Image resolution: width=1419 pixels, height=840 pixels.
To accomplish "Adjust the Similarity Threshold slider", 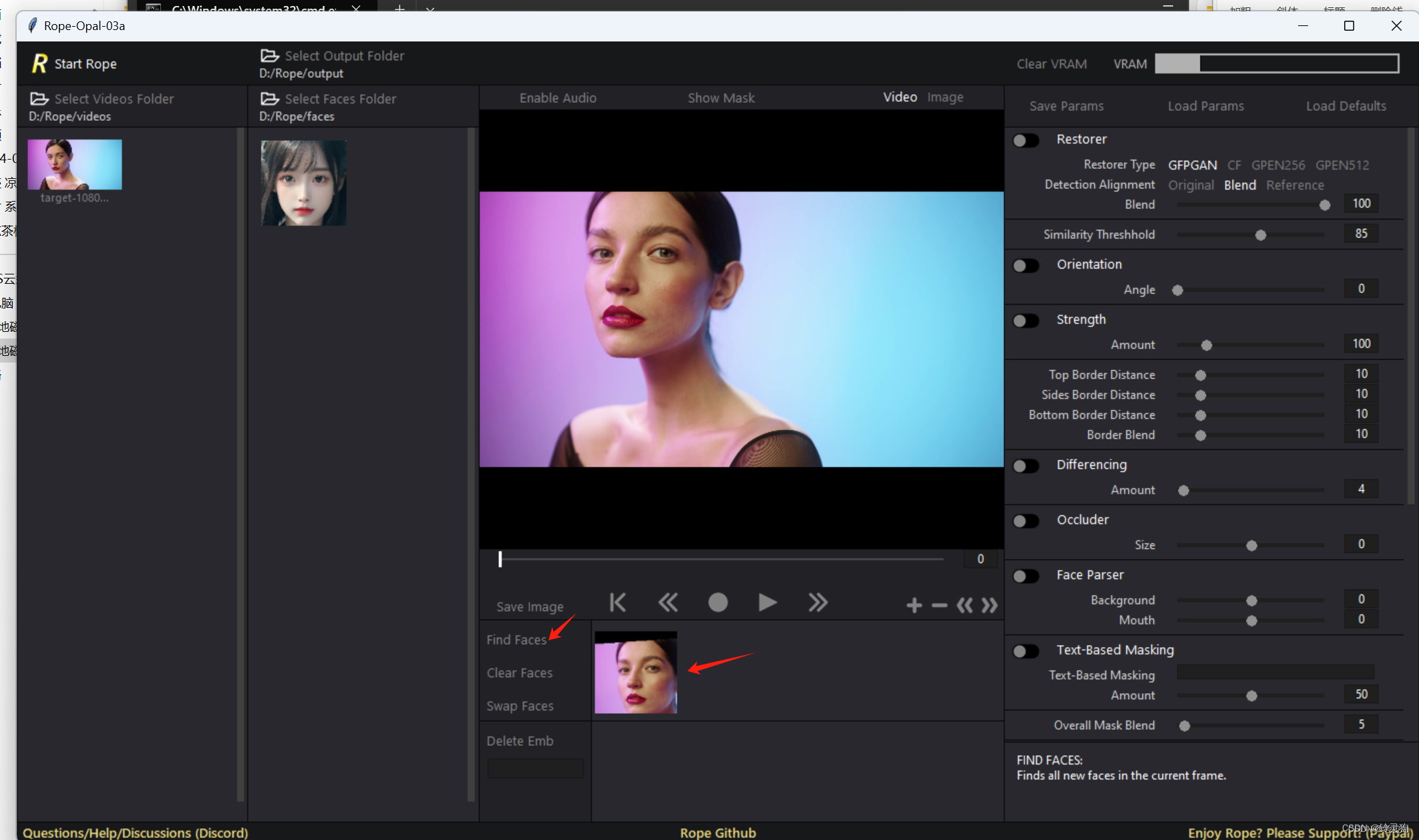I will click(1260, 235).
